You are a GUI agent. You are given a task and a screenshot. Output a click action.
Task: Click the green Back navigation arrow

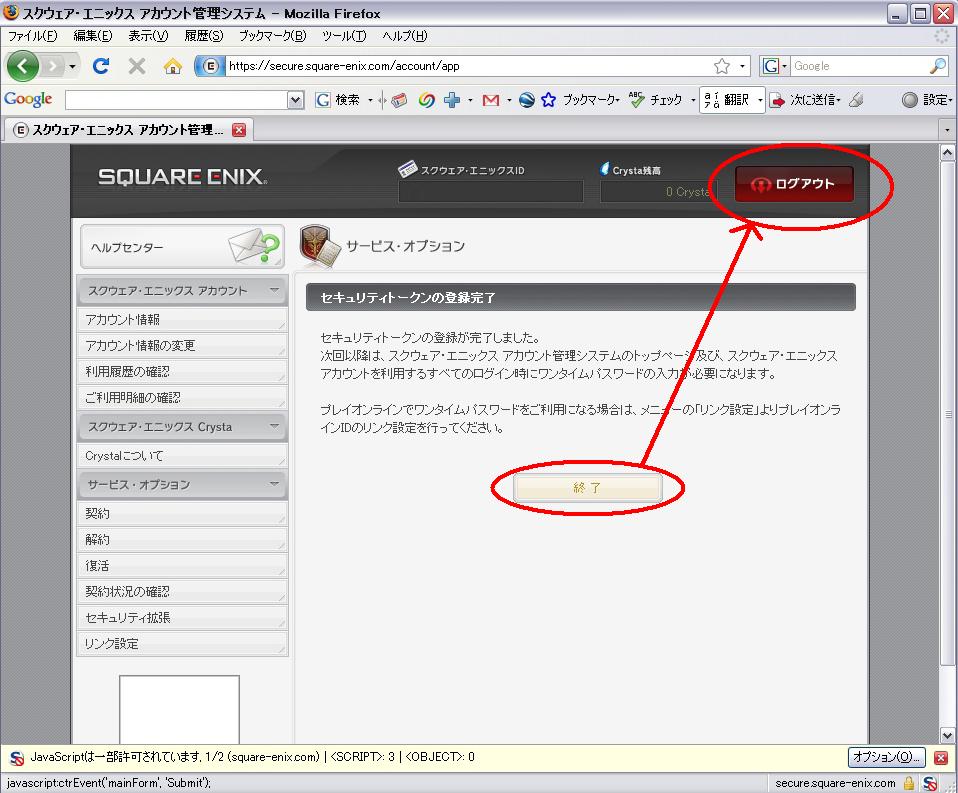coord(23,65)
